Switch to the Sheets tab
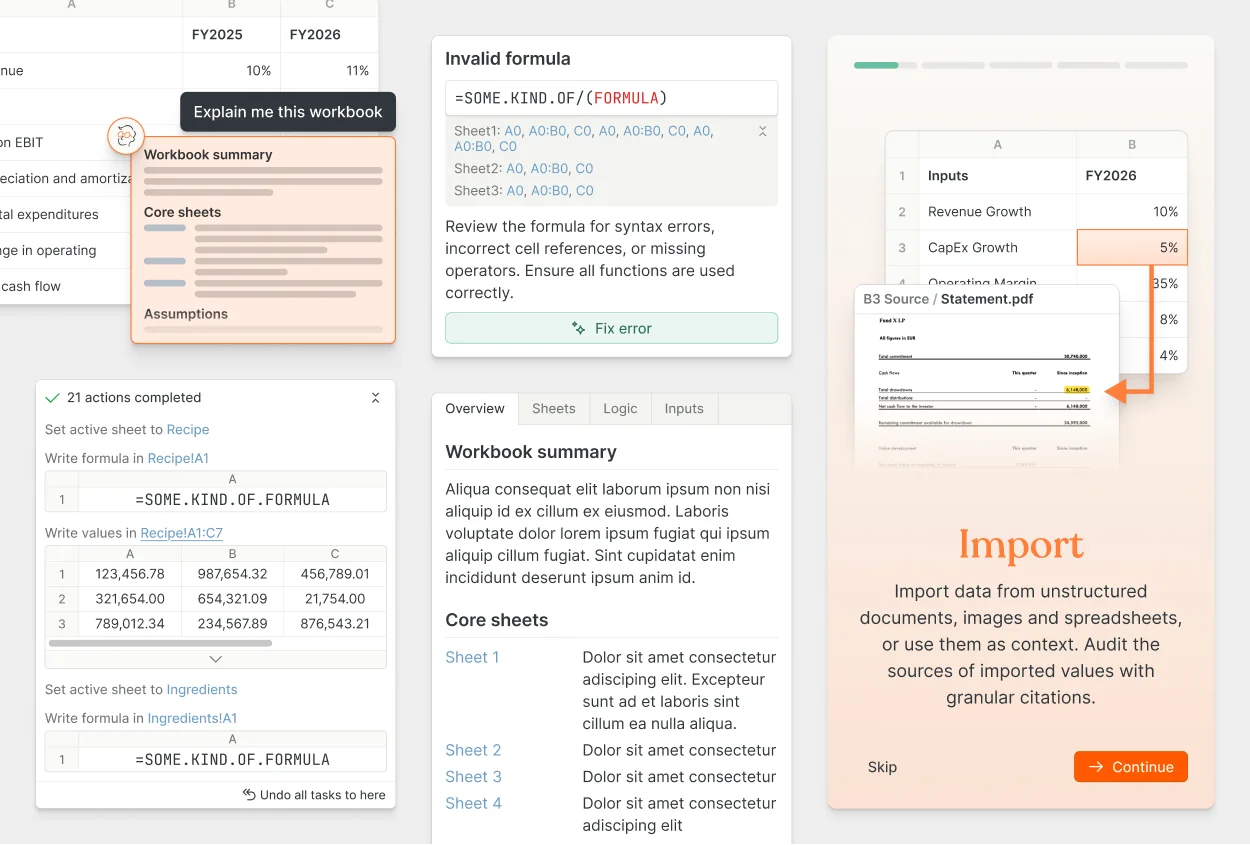Image resolution: width=1250 pixels, height=845 pixels. [x=554, y=409]
